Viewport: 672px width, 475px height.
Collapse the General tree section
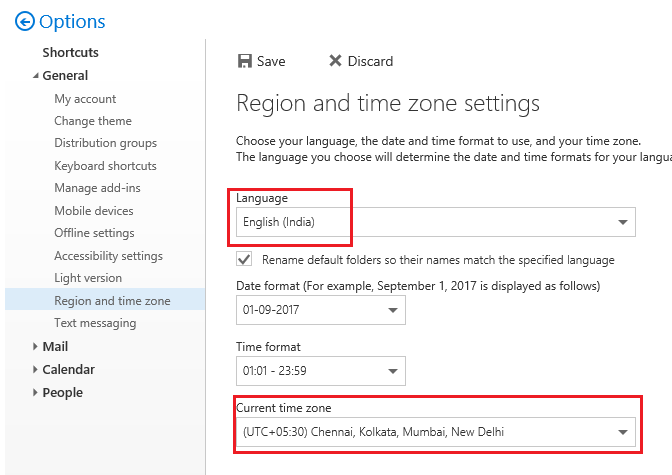tap(35, 76)
